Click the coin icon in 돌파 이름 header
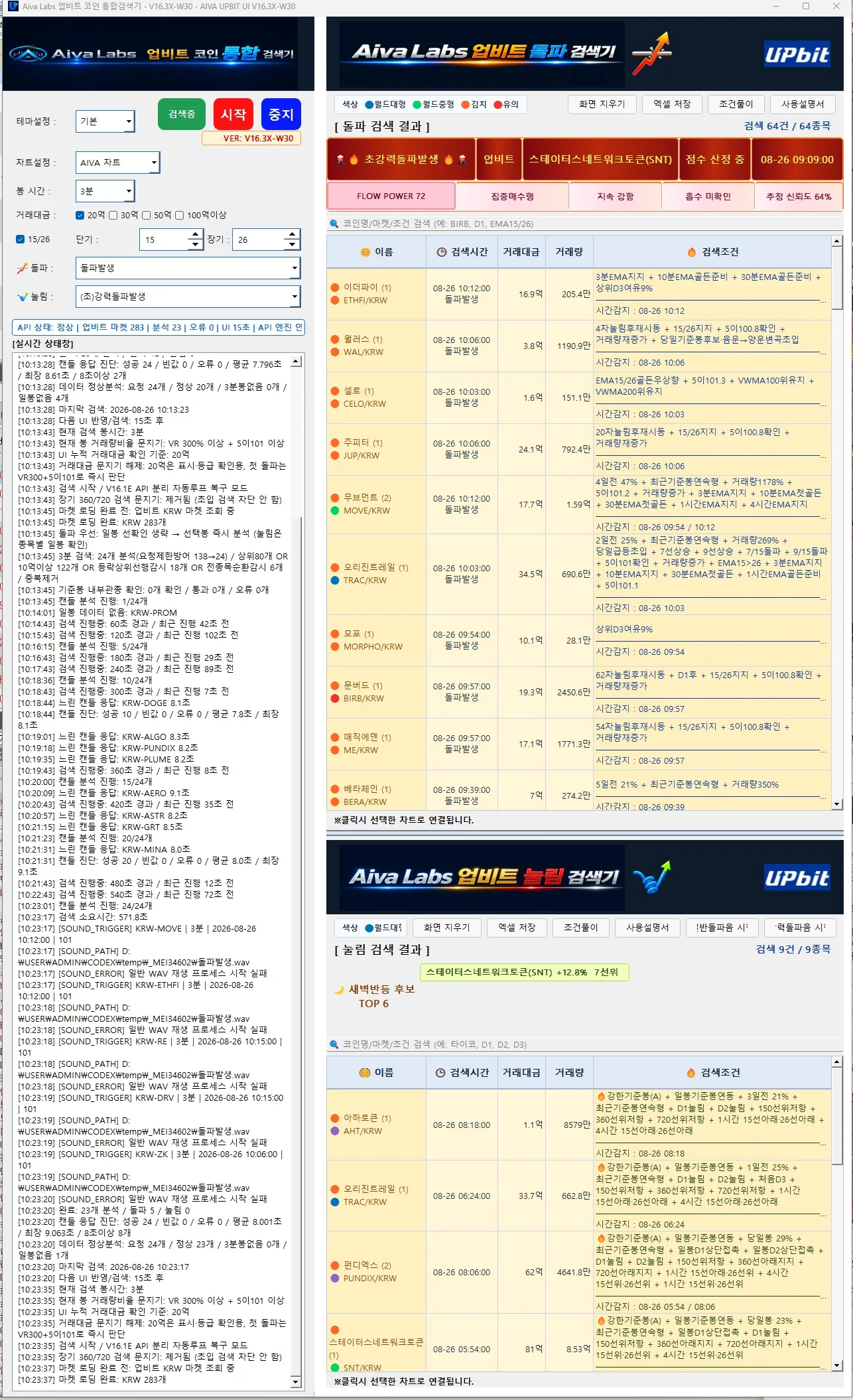This screenshot has width=853, height=1400. (x=365, y=252)
